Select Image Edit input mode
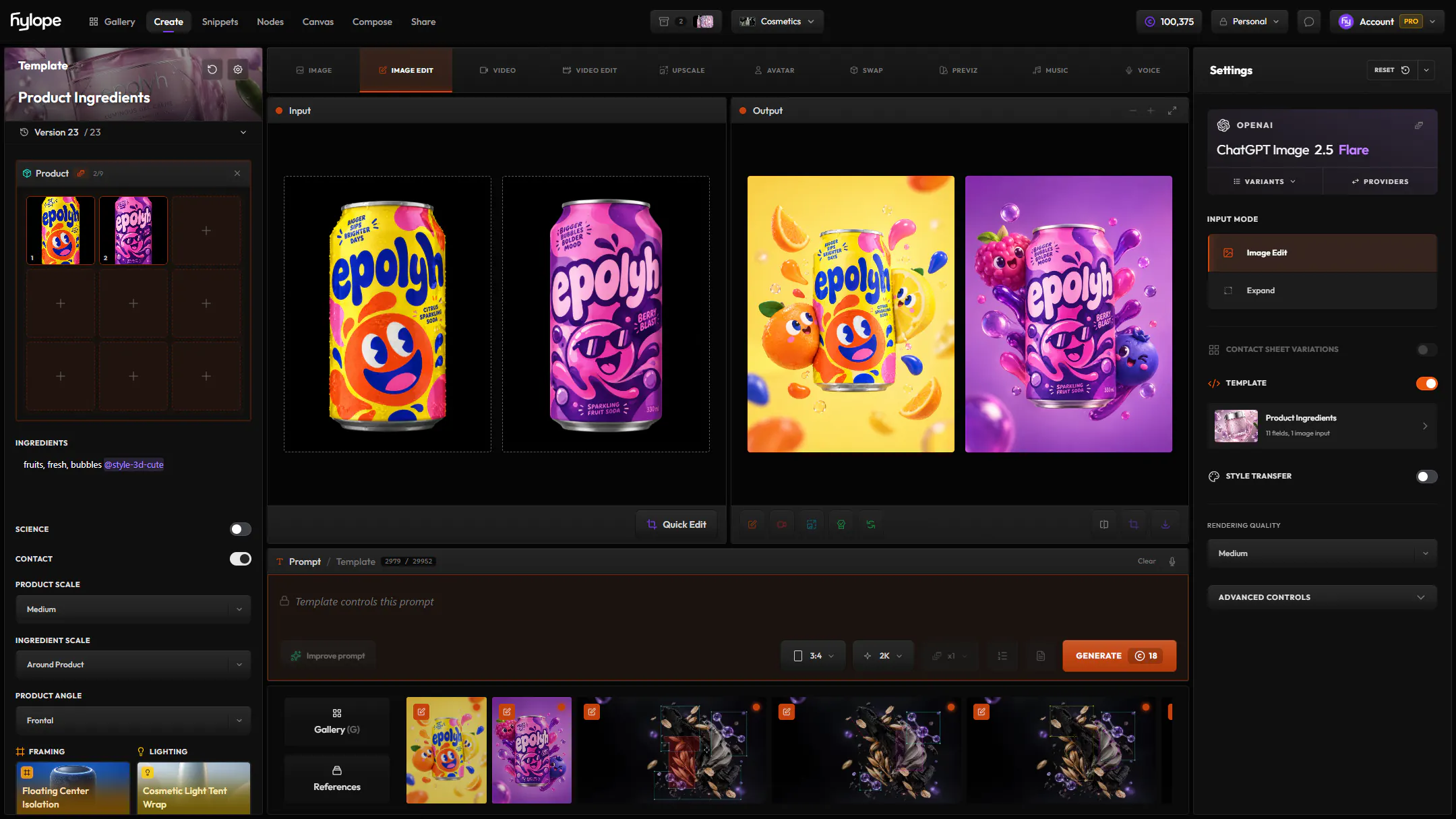 point(1323,253)
